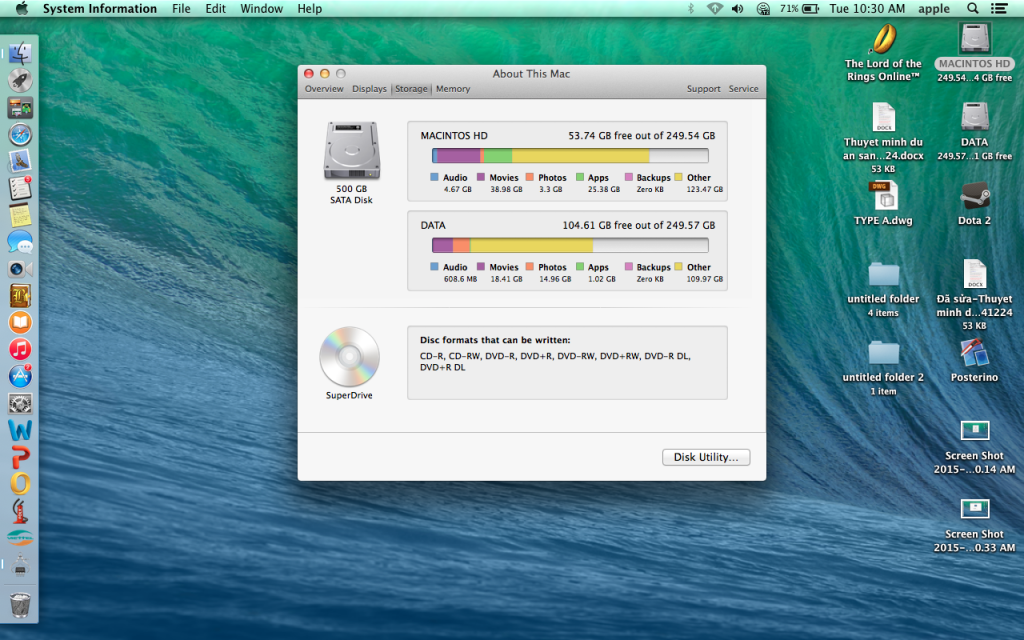Open the File menu
Viewport: 1024px width, 640px height.
coord(181,8)
